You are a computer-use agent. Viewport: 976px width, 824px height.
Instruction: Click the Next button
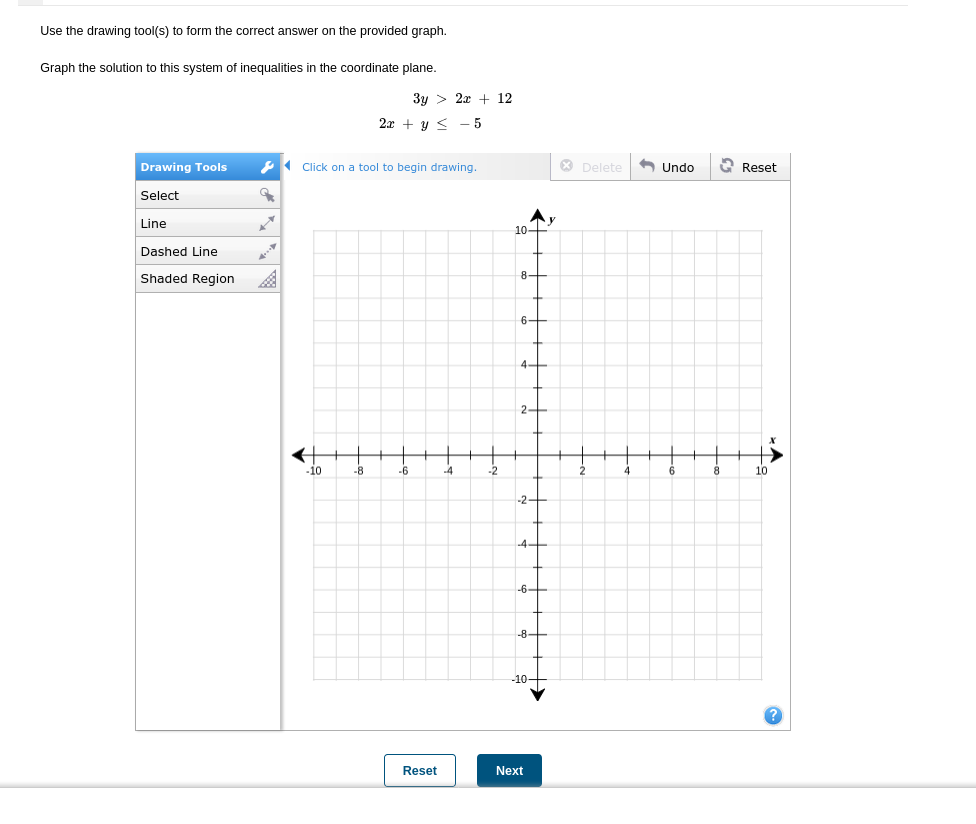tap(508, 770)
